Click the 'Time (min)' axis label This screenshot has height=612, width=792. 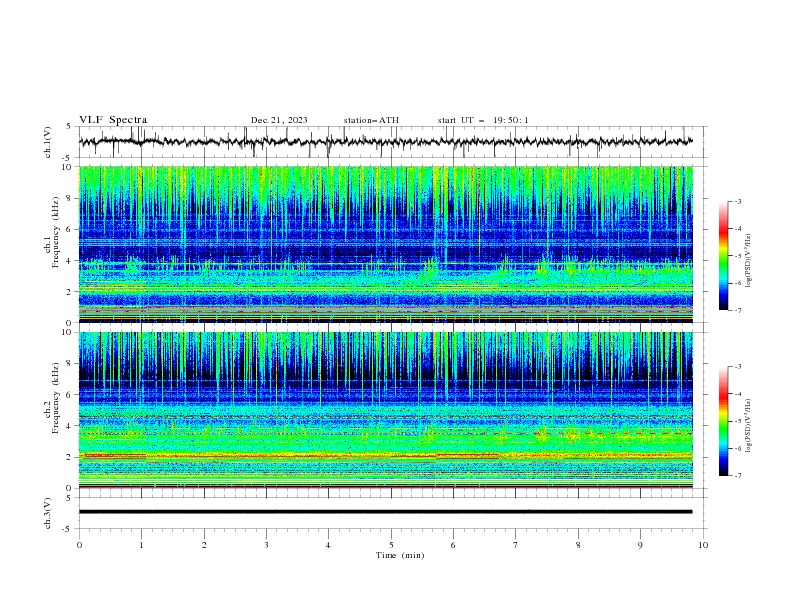coord(400,555)
